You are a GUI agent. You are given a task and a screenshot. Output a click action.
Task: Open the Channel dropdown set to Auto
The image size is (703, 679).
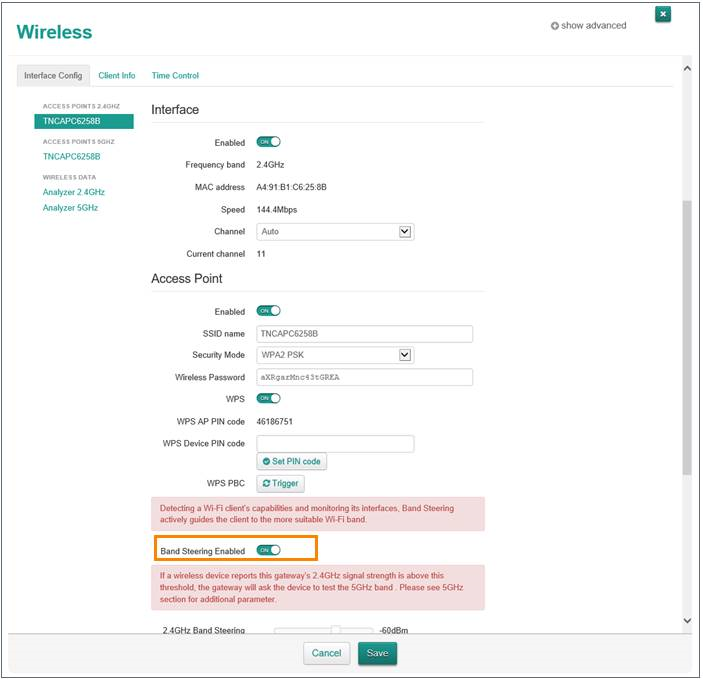coord(335,231)
